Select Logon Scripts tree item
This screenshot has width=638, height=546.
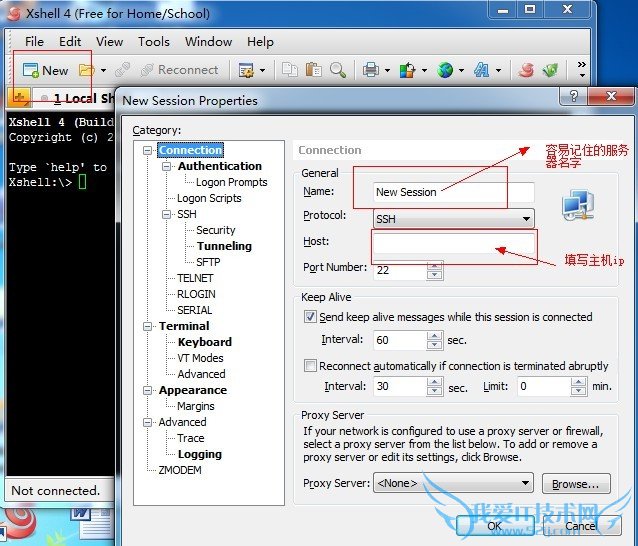tap(209, 198)
